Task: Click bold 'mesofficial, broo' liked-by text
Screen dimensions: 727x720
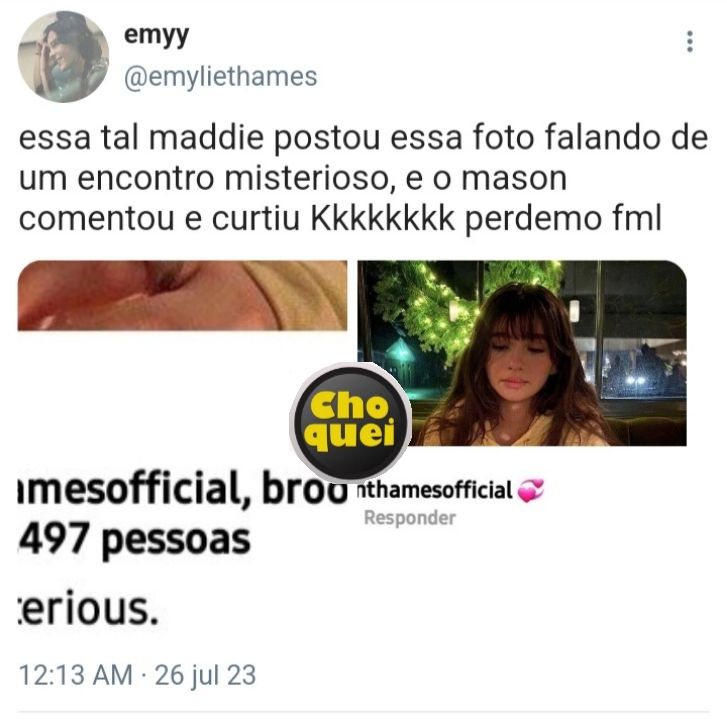Action: pos(182,489)
